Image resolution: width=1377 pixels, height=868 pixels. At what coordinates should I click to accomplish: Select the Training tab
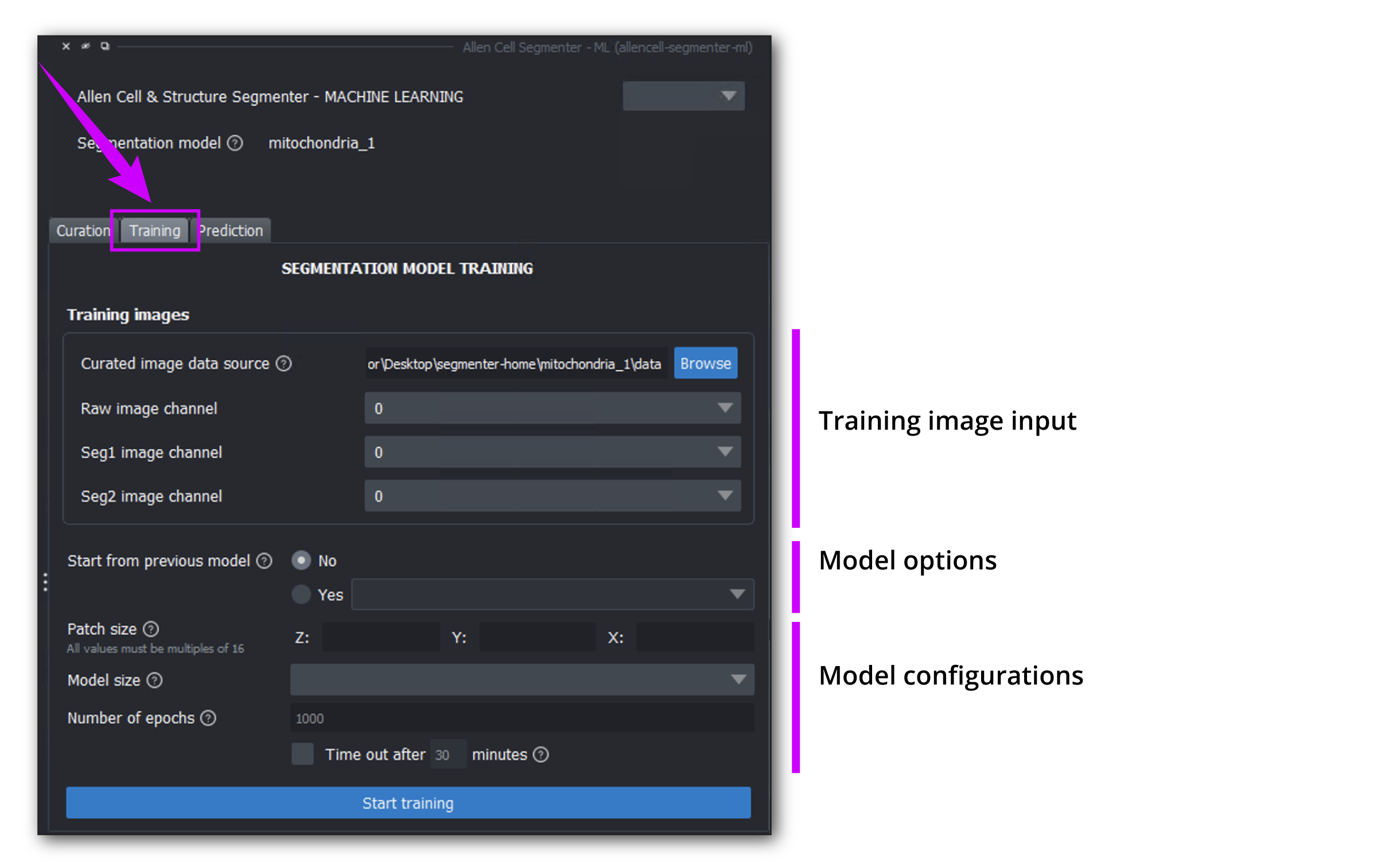(154, 231)
